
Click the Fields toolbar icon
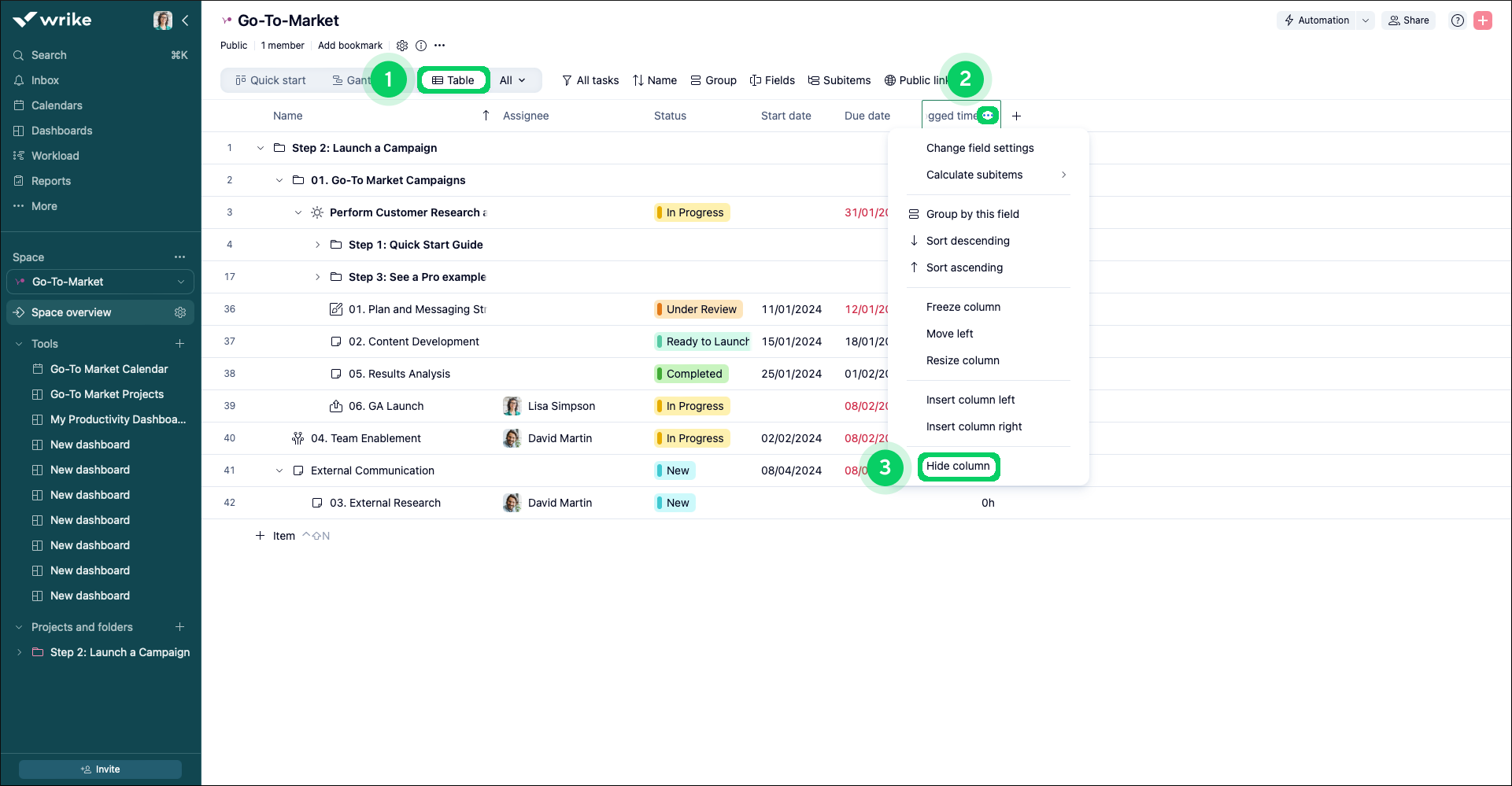[772, 80]
